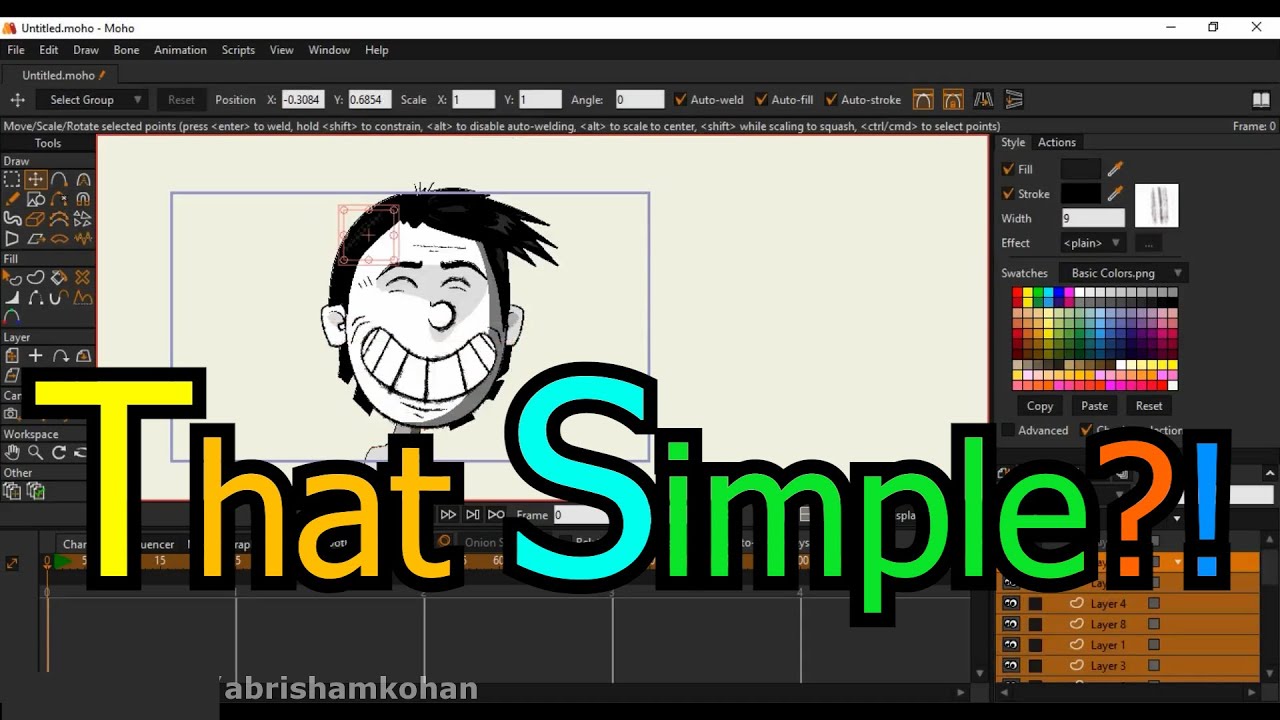Select the Line Width tool
The image size is (1280, 720).
pyautogui.click(x=11, y=298)
